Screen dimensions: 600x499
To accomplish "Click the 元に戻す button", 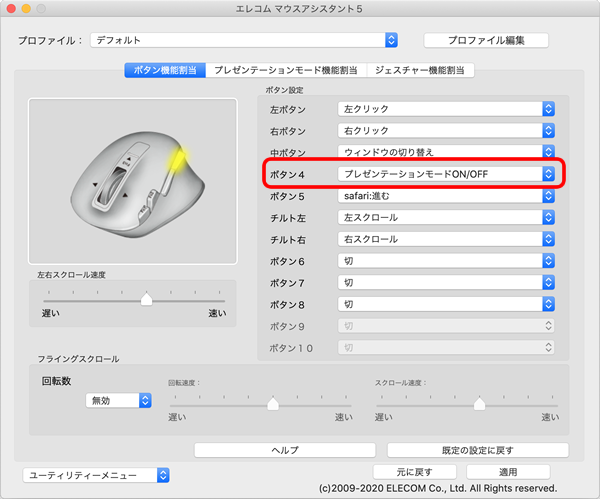I will pyautogui.click(x=415, y=472).
